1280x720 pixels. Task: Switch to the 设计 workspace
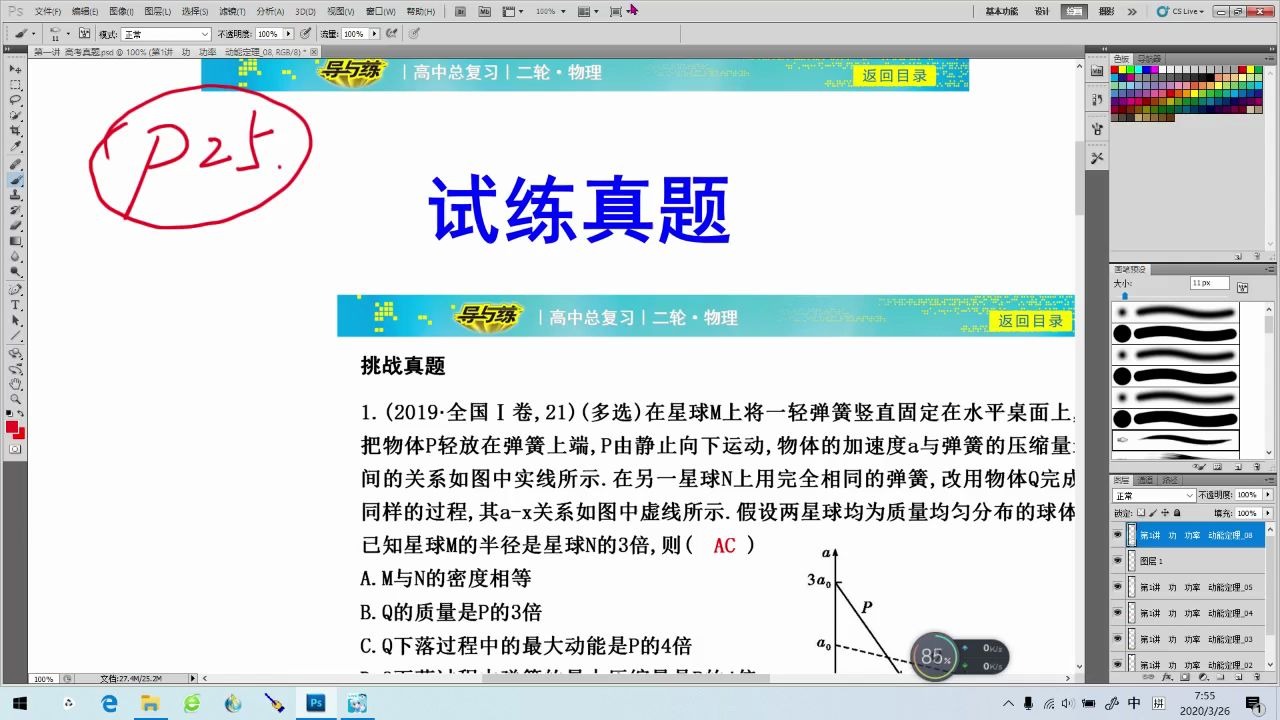1042,12
